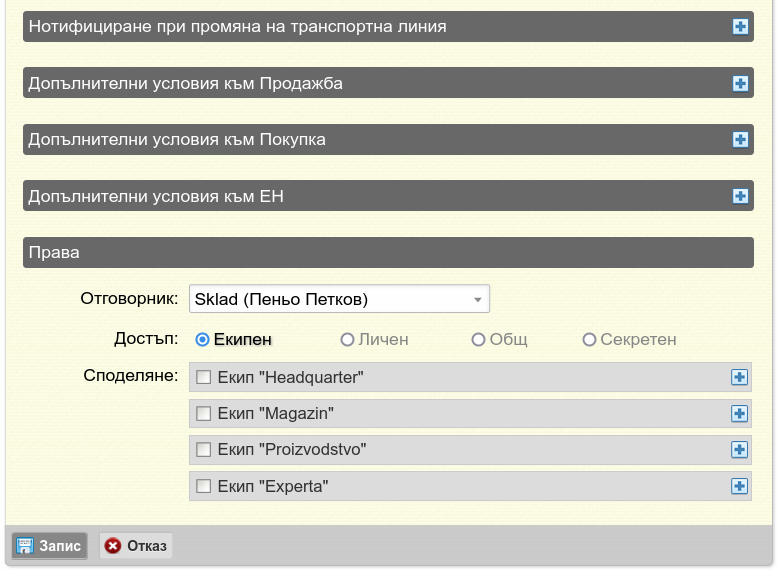Screen dimensions: 778x571
Task: Click plus icon on Екип "Proizvodstvo" row
Action: [x=739, y=449]
